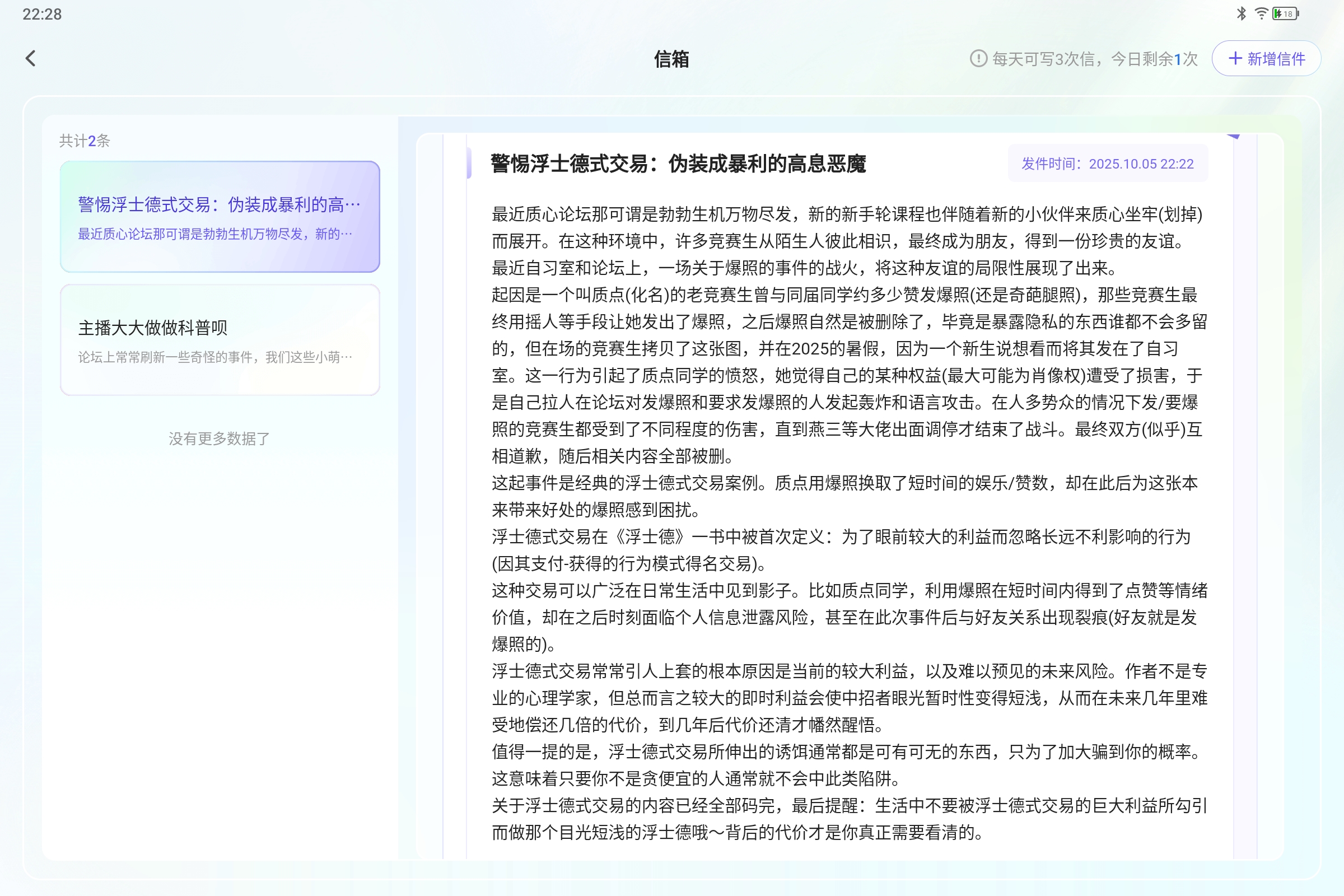Select the 警惕浮士德式交易 letter in the list
This screenshot has width=1344, height=896.
tap(220, 217)
